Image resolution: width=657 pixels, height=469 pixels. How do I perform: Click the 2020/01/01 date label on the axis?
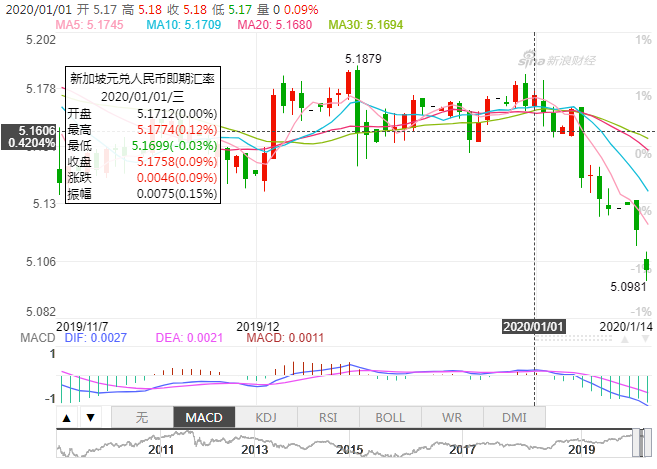coord(533,326)
